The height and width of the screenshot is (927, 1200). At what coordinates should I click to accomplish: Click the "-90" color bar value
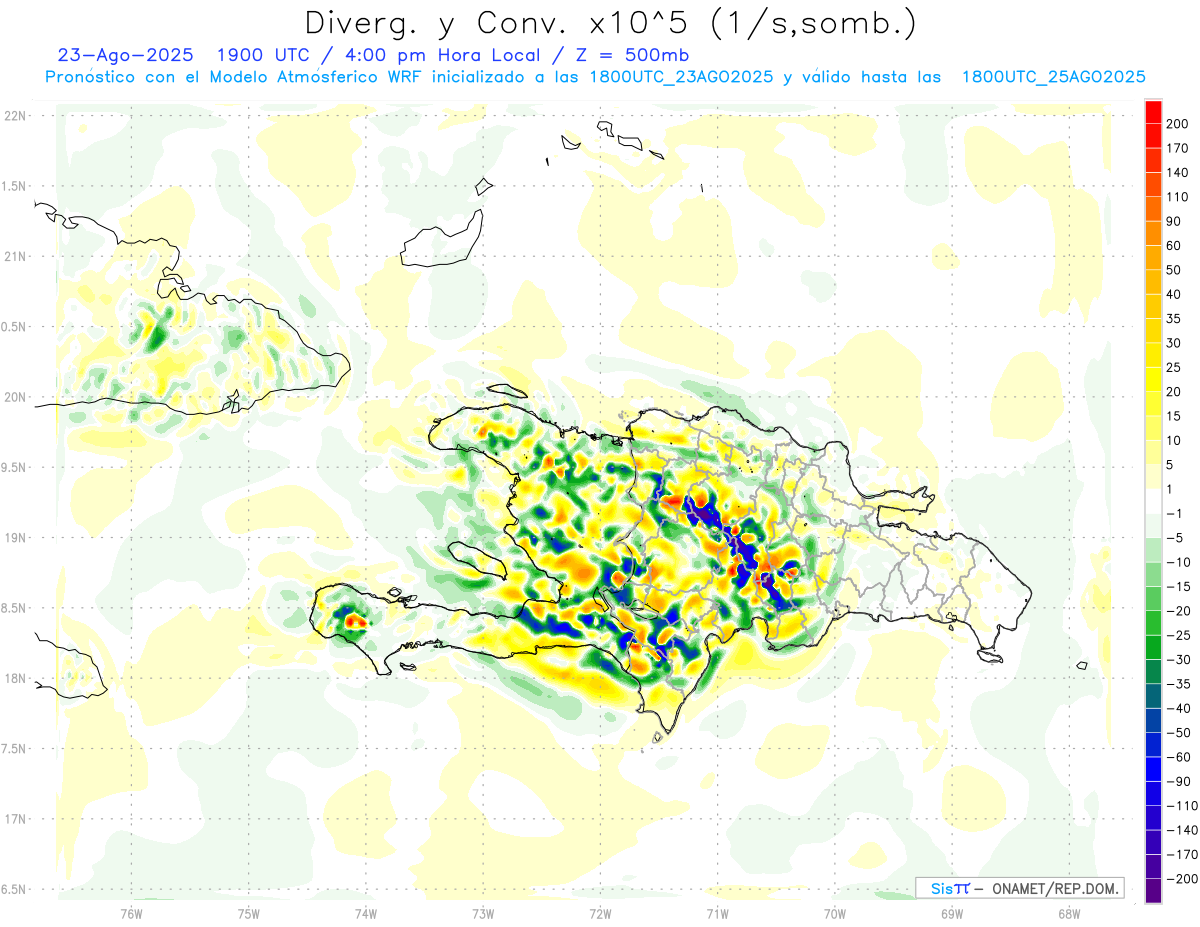(x=1177, y=781)
